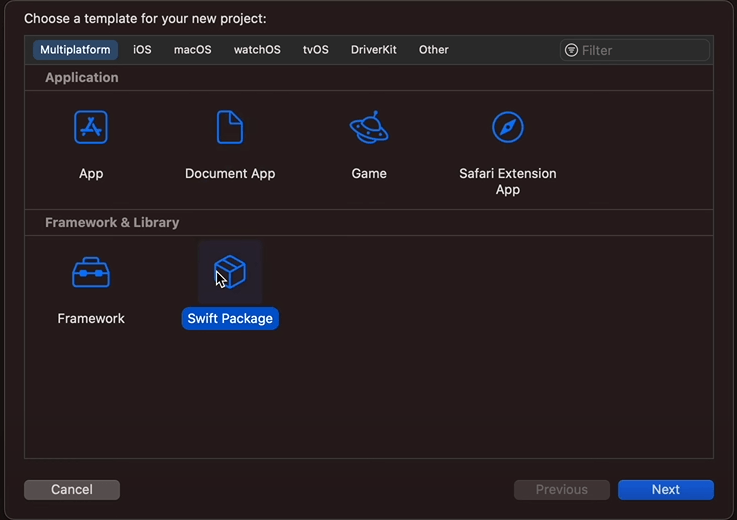
Task: Click the Filter text field
Action: pyautogui.click(x=635, y=50)
